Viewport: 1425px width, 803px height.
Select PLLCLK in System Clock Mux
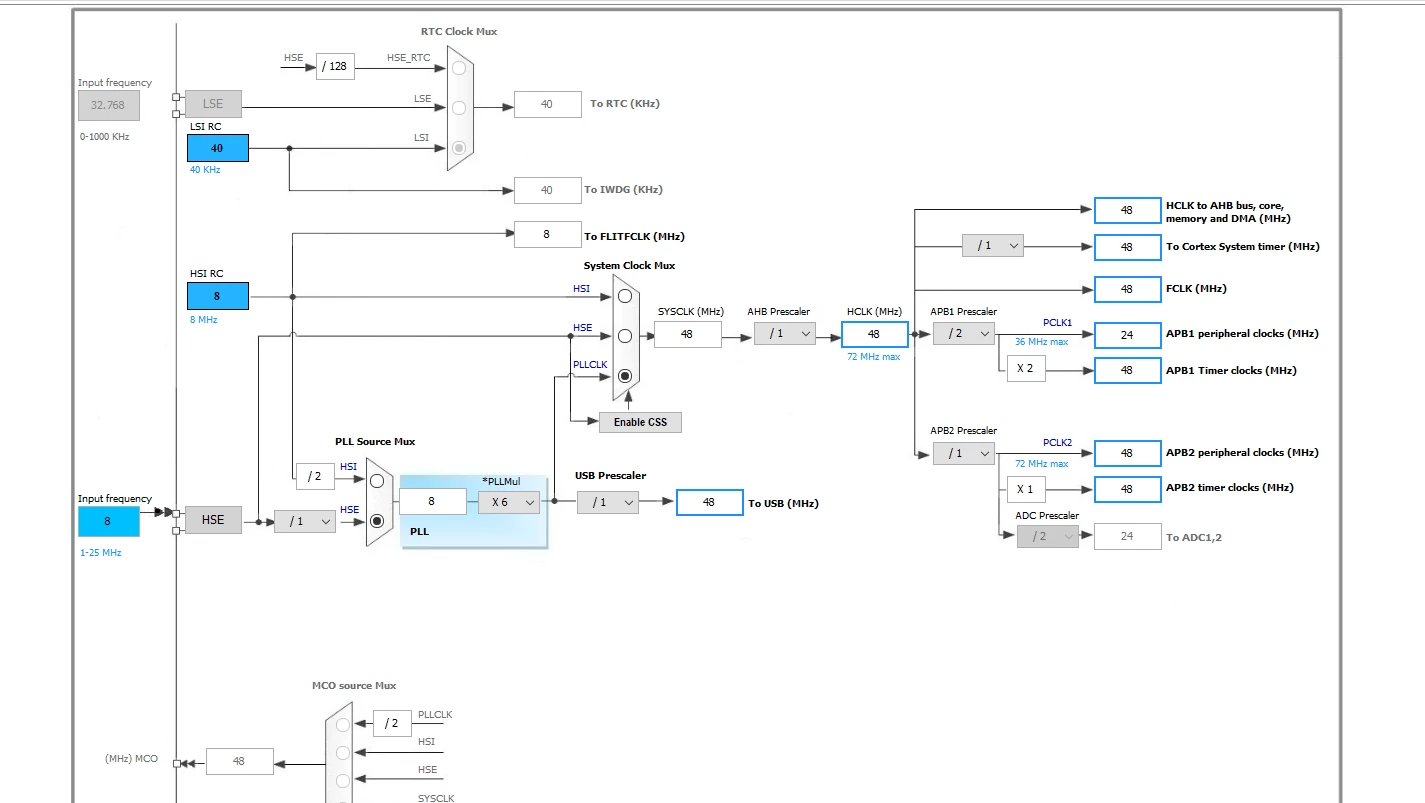click(x=626, y=376)
